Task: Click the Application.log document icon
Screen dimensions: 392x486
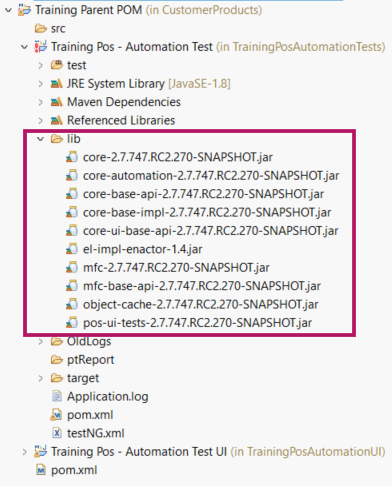Action: point(57,397)
